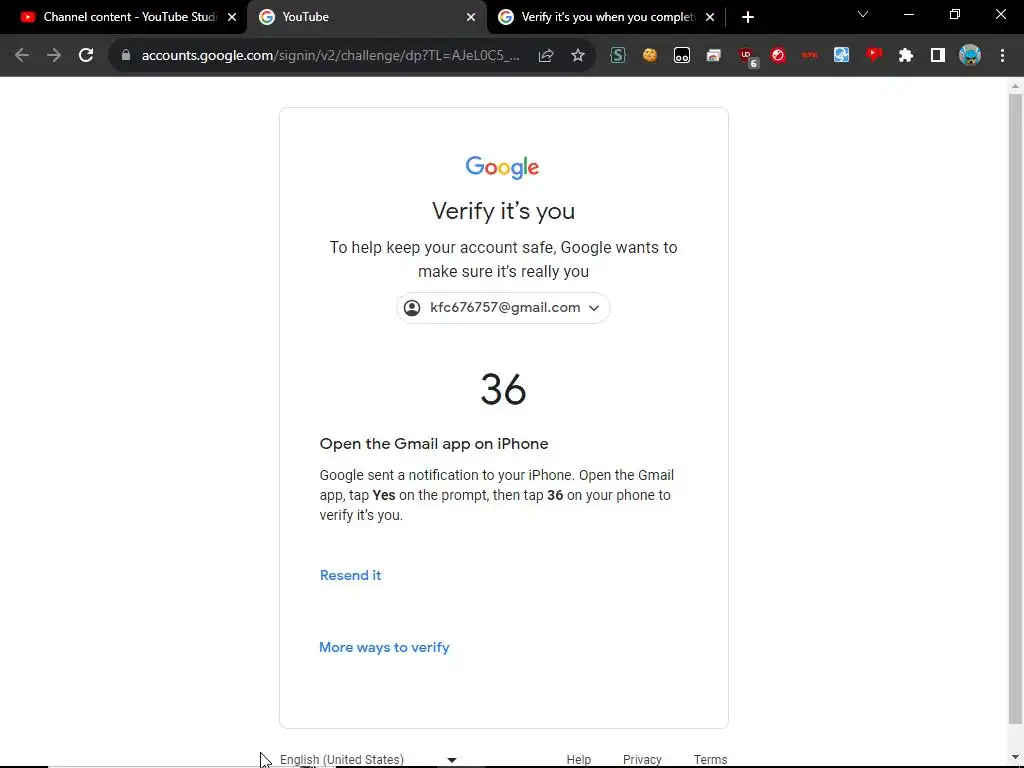Switch to YouTube tab
The height and width of the screenshot is (768, 1024).
point(366,18)
